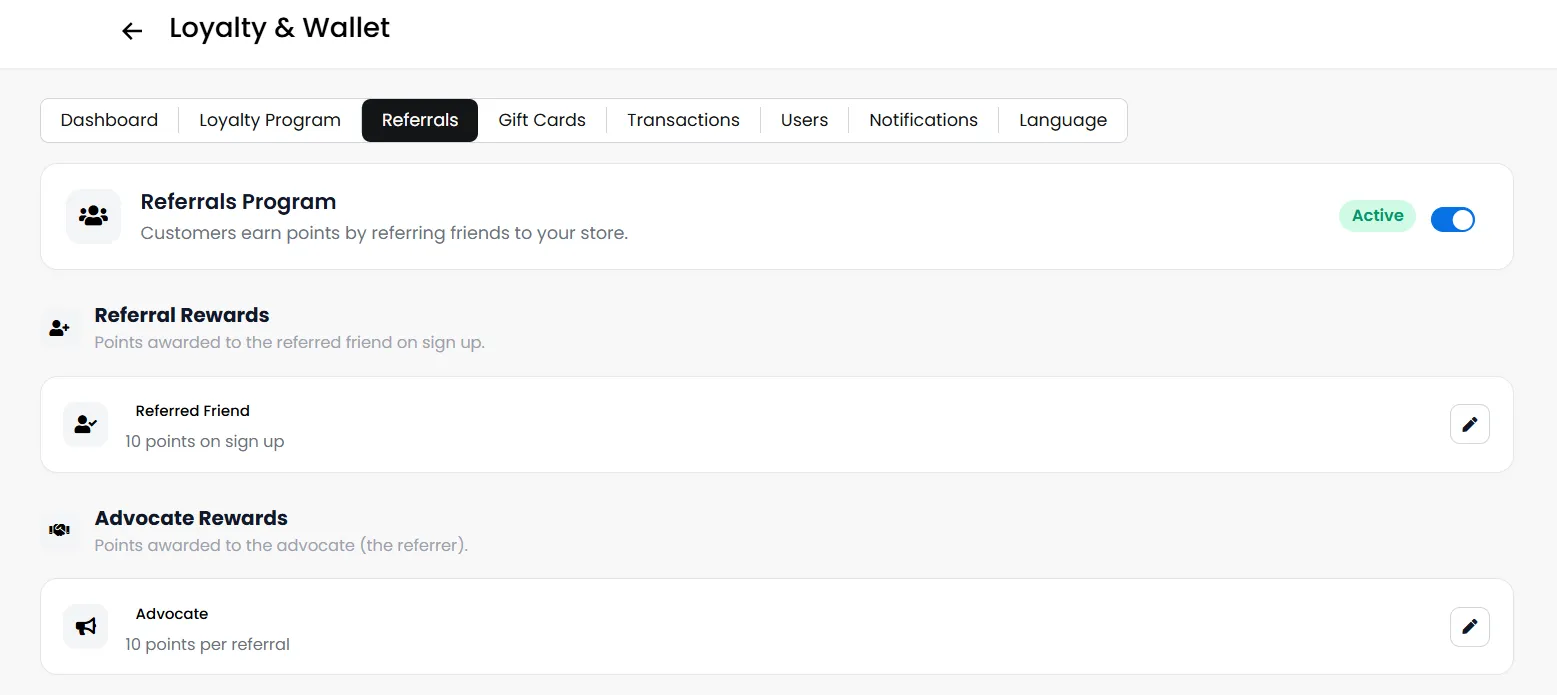
Task: Click the Referrals Program group icon
Action: [x=93, y=216]
